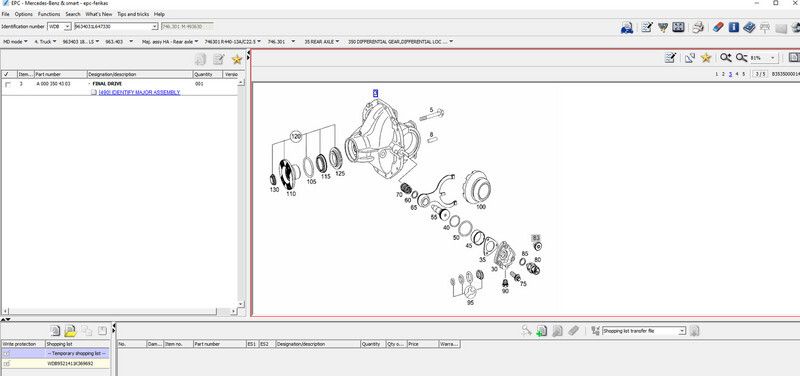The height and width of the screenshot is (376, 800).
Task: Toggle write protection for the WDB9521413K369692 list
Action: click(7, 364)
